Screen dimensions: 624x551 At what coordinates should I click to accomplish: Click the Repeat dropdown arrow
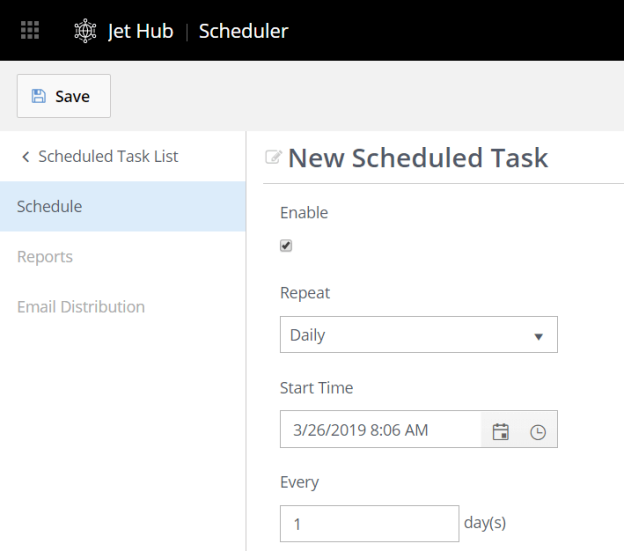[x=538, y=336]
